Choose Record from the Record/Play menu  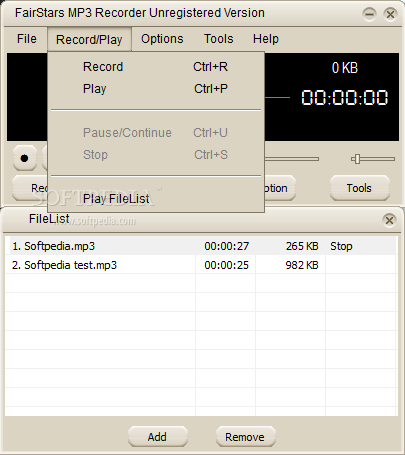click(x=156, y=67)
